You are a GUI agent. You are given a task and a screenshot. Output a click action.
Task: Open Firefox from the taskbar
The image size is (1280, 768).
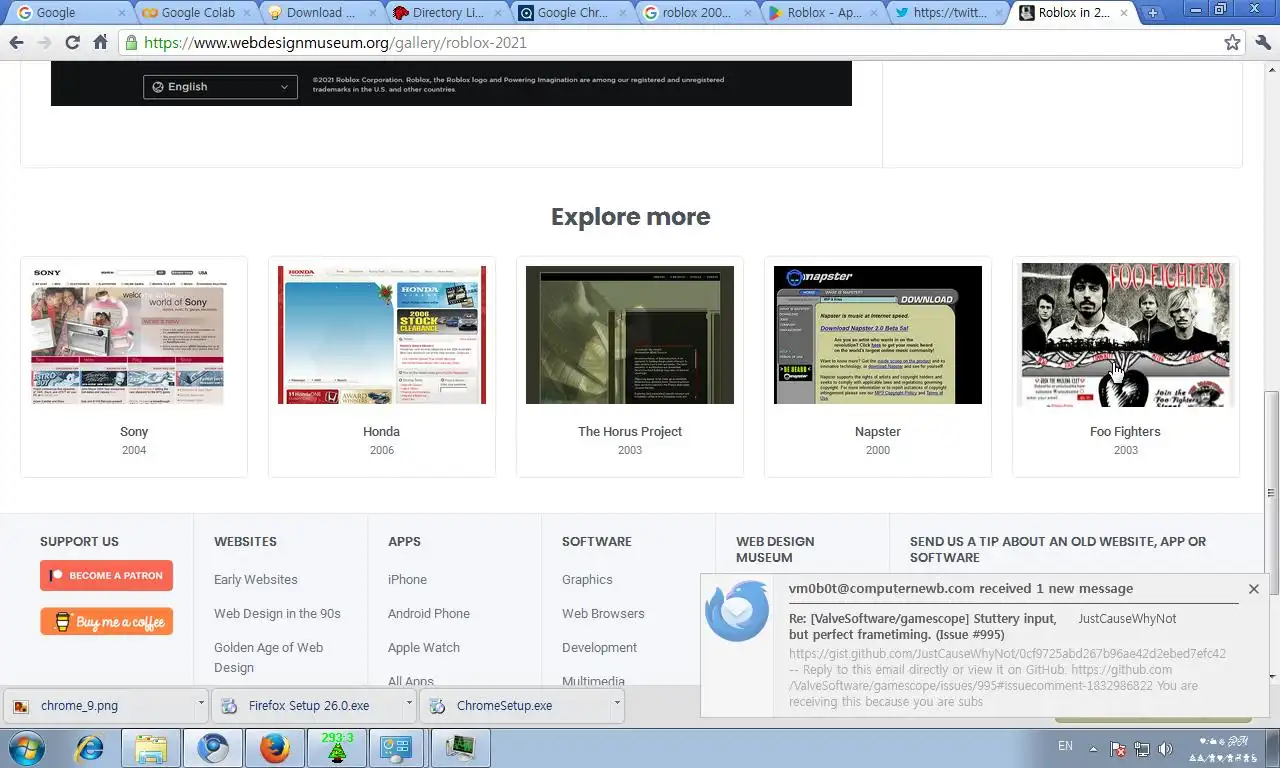coord(274,748)
